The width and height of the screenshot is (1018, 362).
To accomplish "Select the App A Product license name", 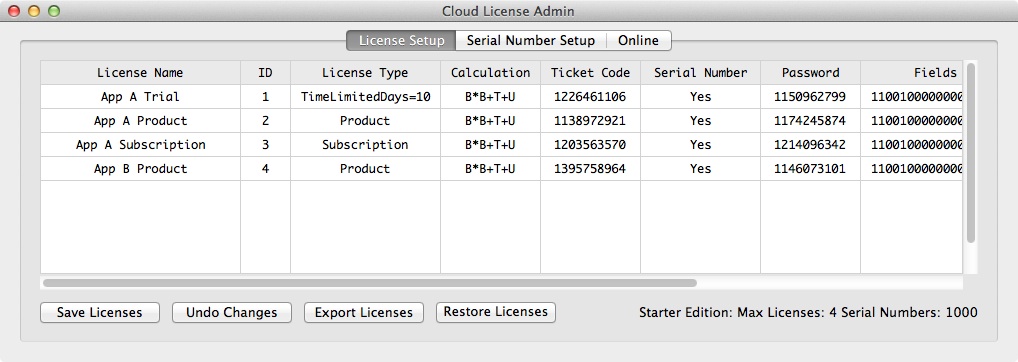I will (x=140, y=121).
